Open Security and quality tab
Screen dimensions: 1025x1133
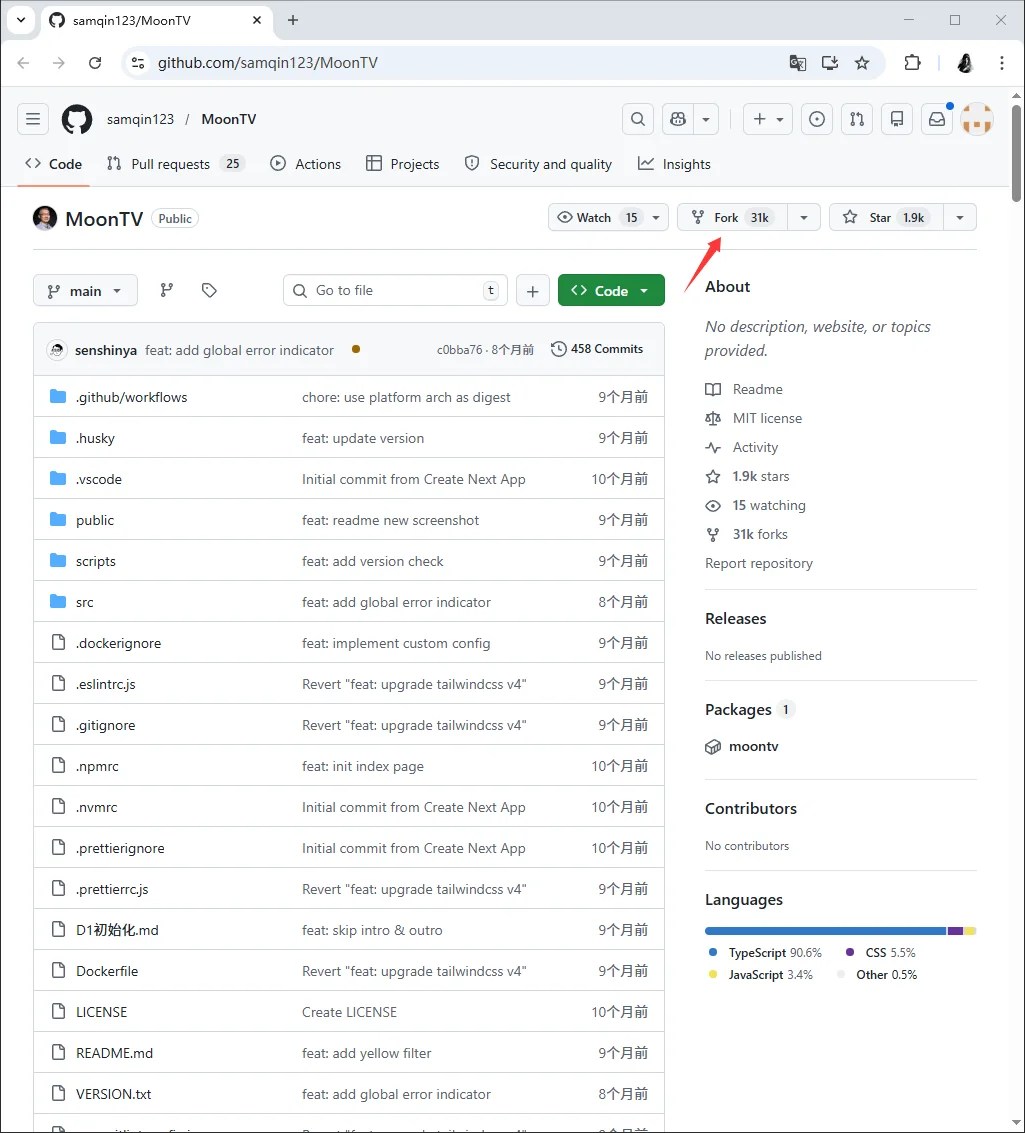coord(538,164)
